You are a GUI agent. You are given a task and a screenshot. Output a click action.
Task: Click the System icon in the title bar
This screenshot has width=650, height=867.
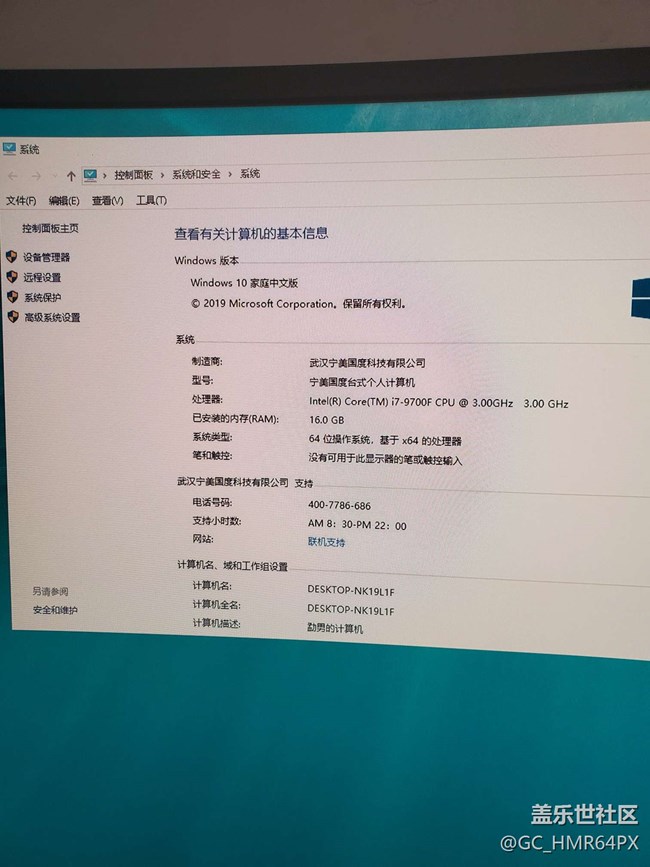(9, 149)
